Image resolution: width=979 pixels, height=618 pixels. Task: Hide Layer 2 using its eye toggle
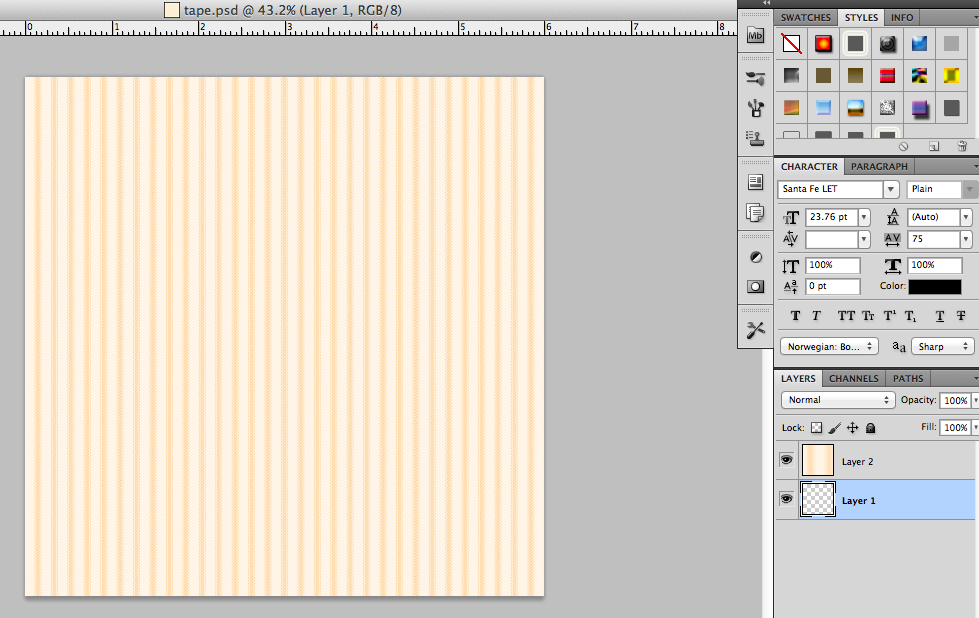coord(787,460)
